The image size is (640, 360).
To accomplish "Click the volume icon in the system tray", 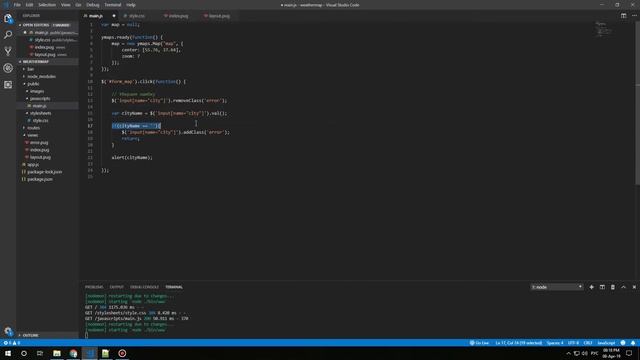I will [584, 353].
